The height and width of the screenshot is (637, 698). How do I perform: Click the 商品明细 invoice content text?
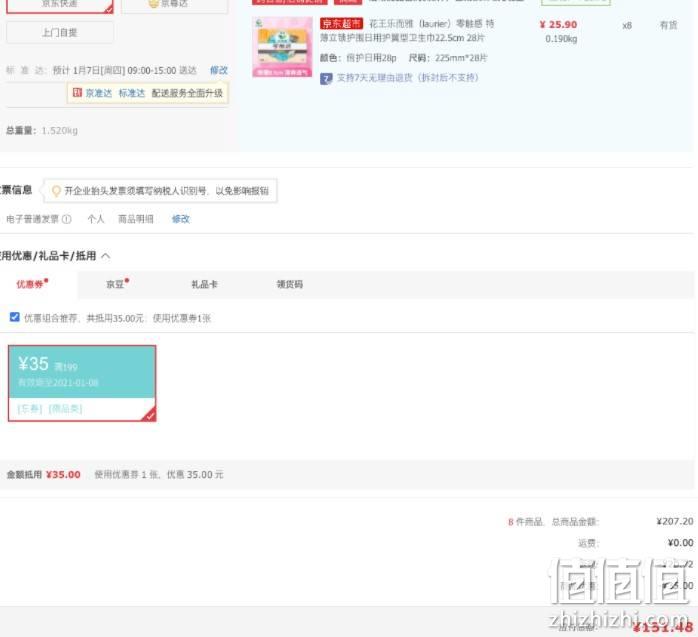[136, 219]
